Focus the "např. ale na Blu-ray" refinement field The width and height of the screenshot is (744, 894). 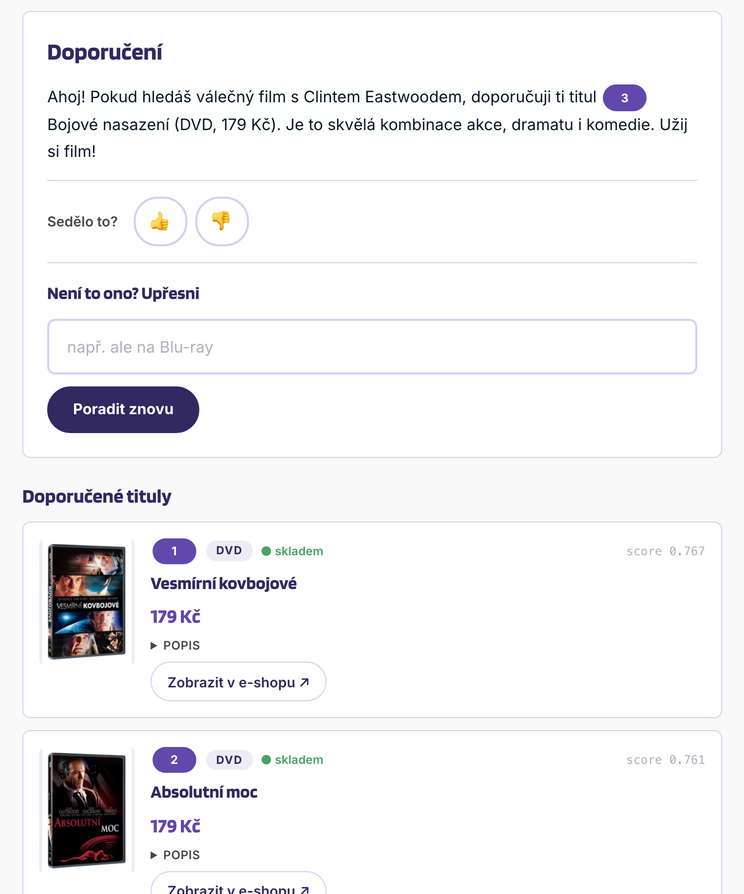(x=372, y=347)
